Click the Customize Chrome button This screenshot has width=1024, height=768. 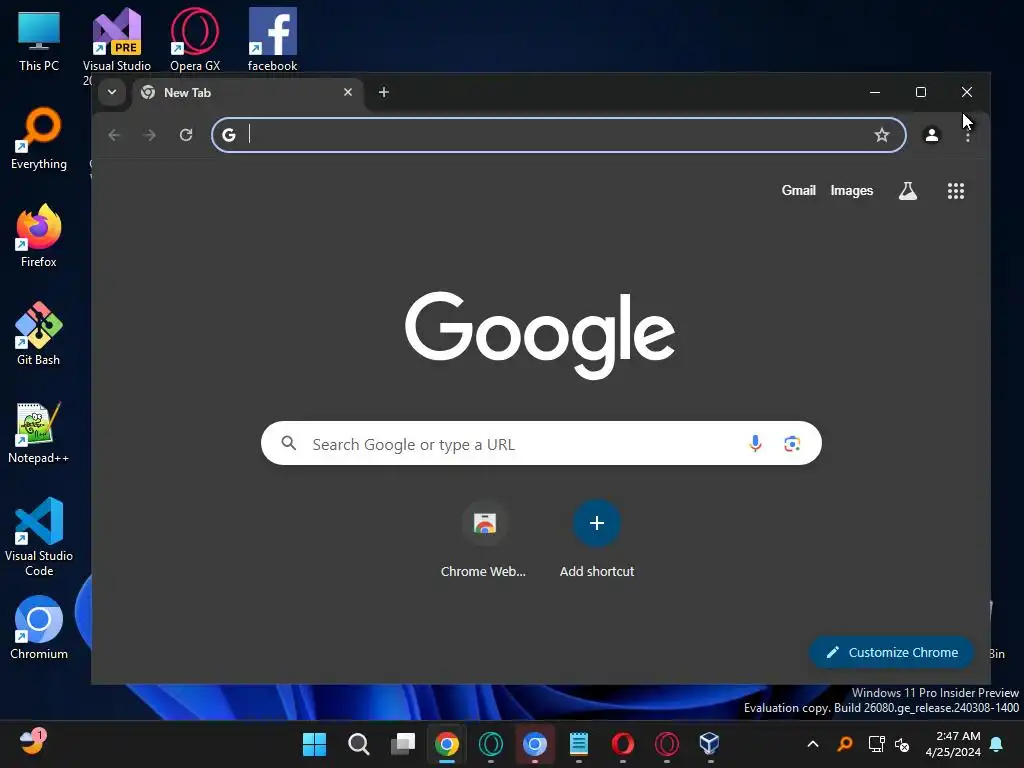892,652
